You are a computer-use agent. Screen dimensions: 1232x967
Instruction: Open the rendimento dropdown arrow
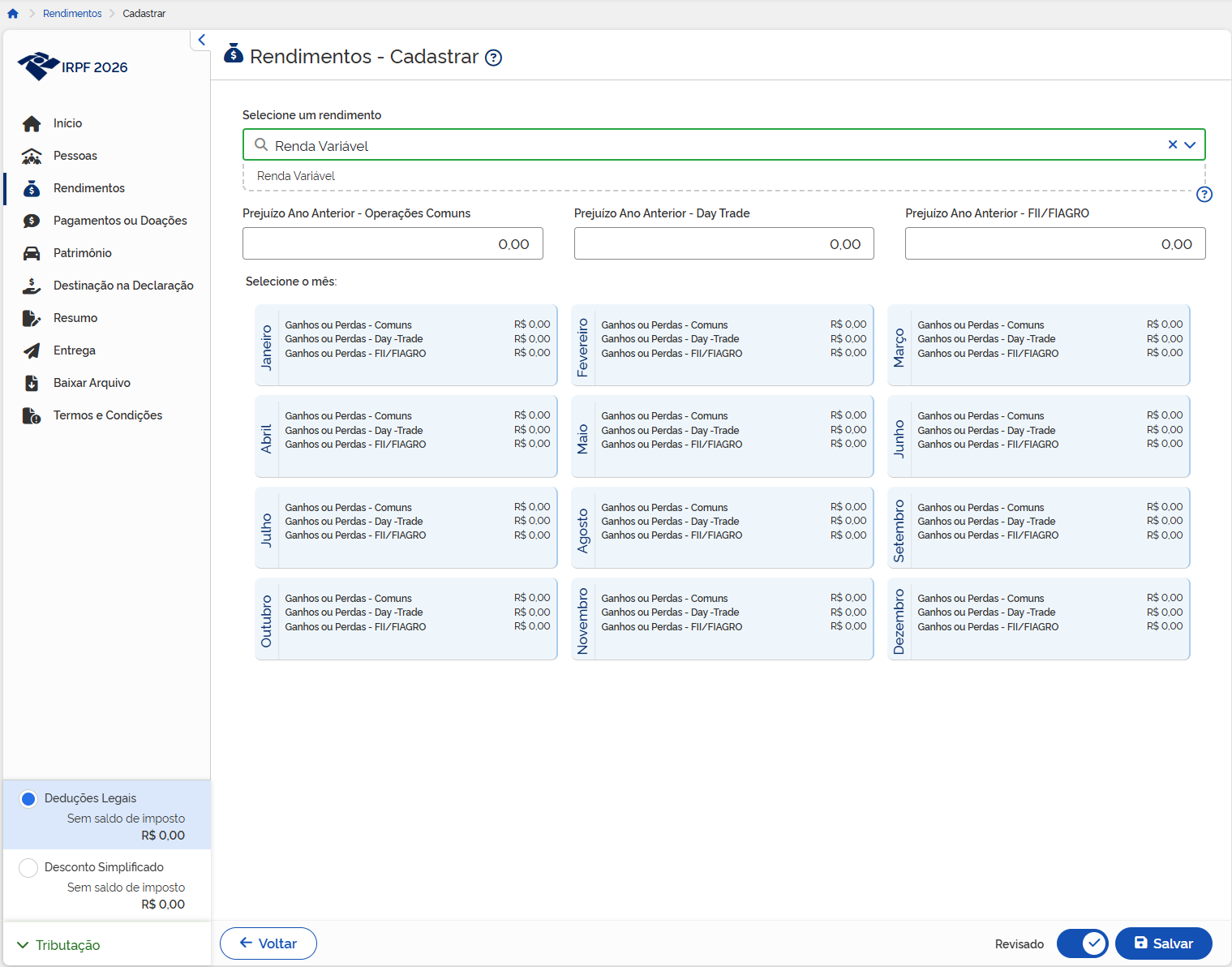pos(1190,145)
